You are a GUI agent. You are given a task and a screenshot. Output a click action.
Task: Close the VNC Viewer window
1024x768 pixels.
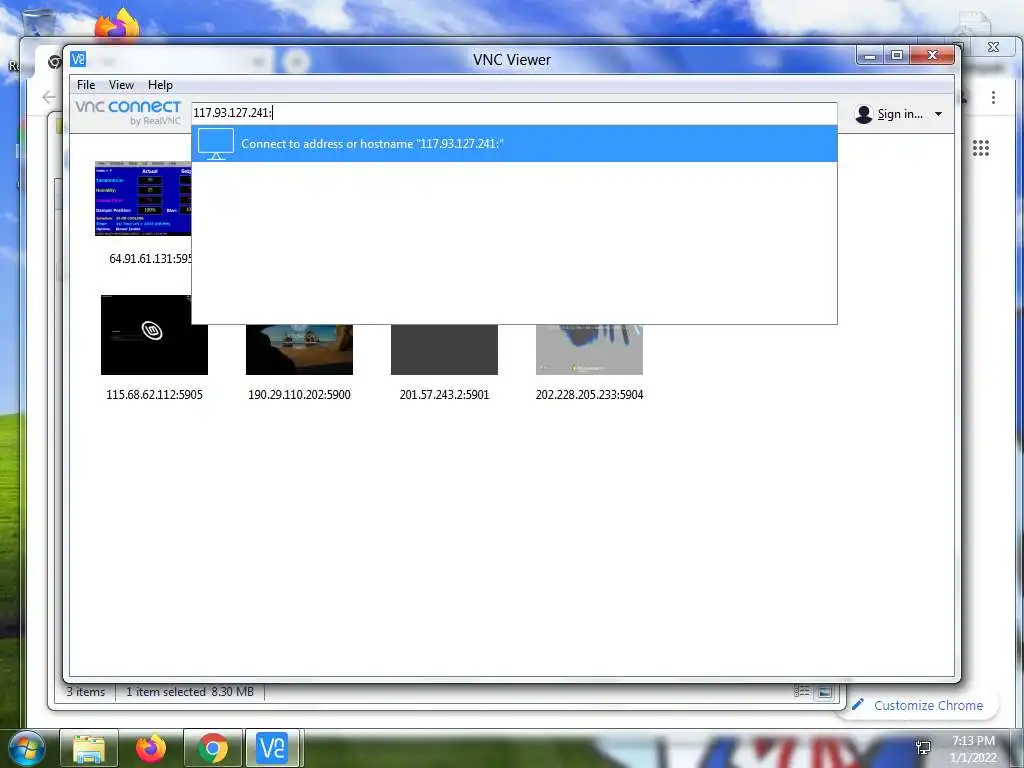point(933,56)
